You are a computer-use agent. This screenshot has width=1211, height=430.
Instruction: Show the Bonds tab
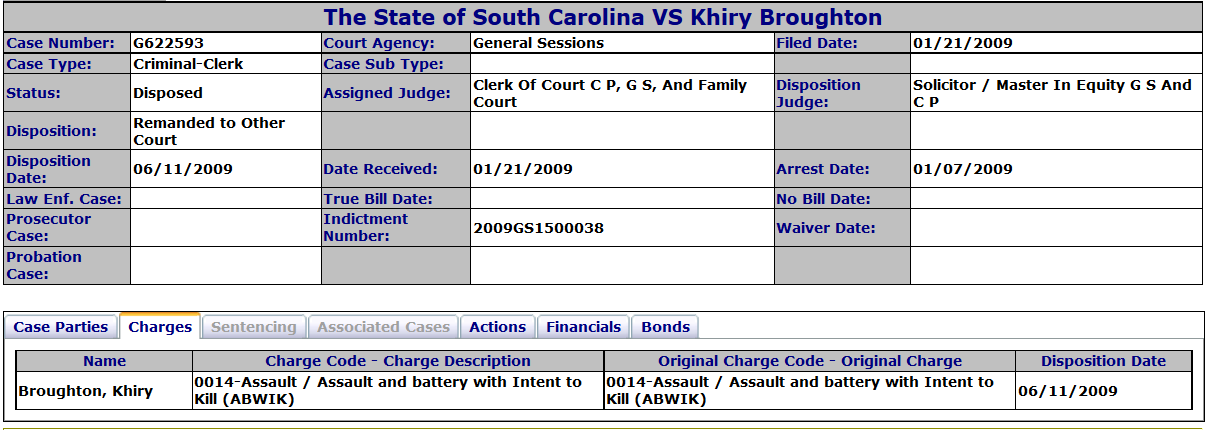tap(665, 327)
